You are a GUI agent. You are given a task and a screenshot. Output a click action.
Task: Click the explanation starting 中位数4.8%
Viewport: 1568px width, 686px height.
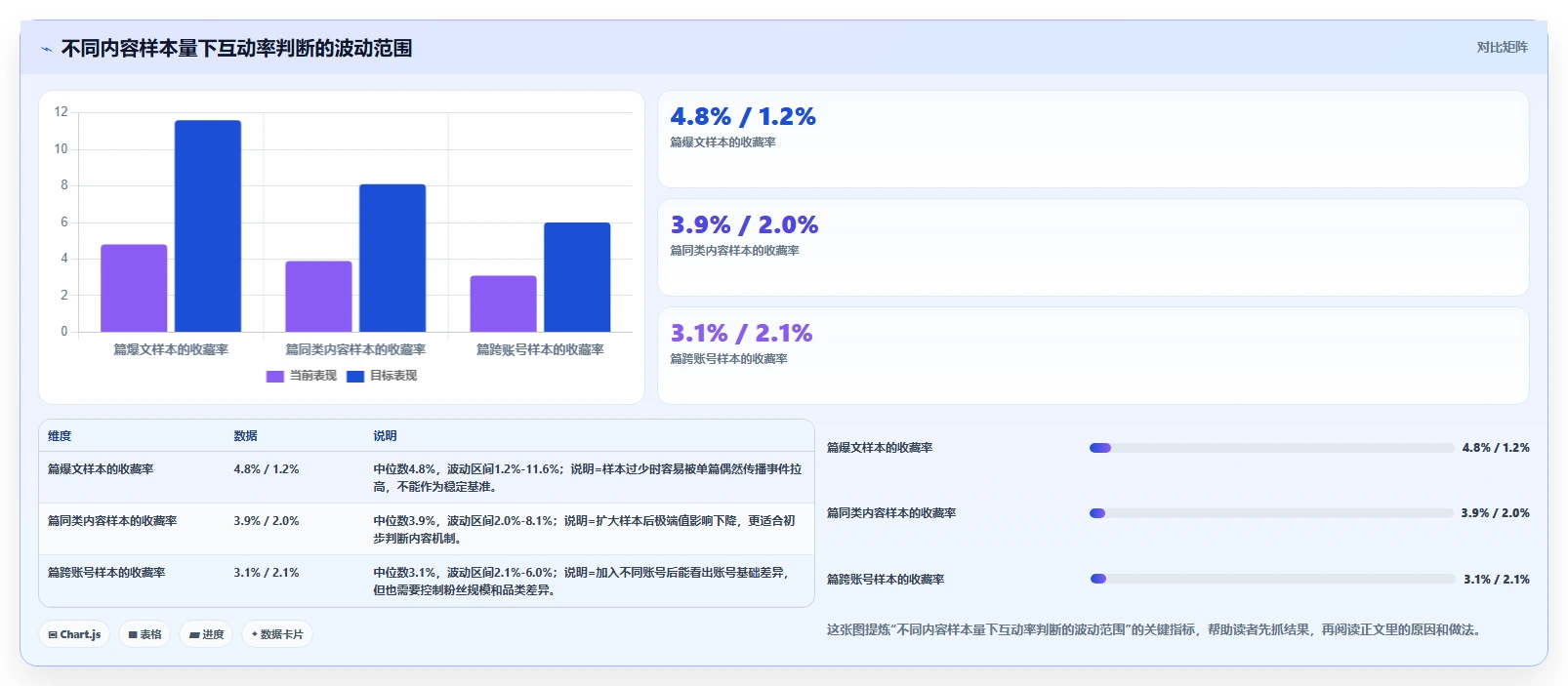(588, 478)
